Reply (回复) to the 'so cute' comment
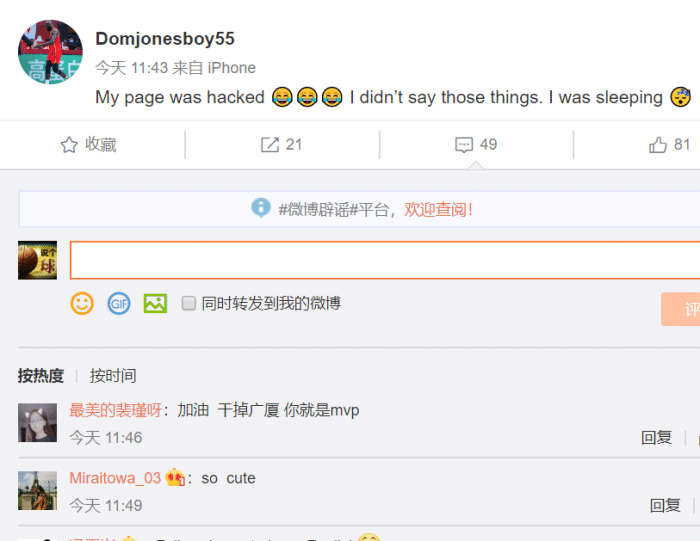This screenshot has height=541, width=700. point(665,505)
